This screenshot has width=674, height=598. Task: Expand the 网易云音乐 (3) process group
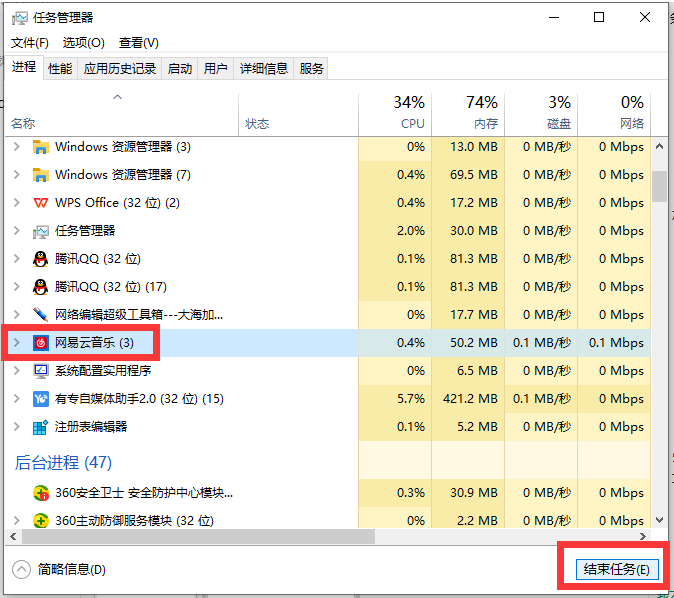click(17, 343)
